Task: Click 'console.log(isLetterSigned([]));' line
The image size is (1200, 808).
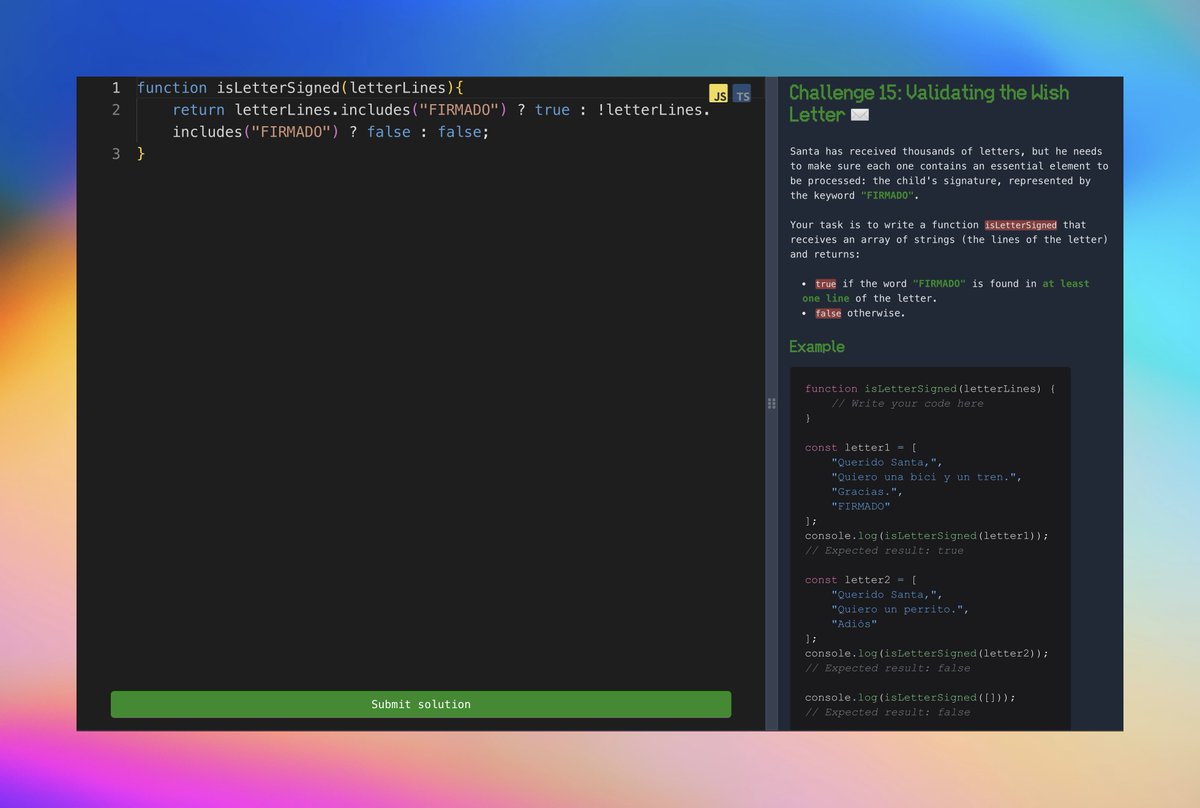Action: 910,697
